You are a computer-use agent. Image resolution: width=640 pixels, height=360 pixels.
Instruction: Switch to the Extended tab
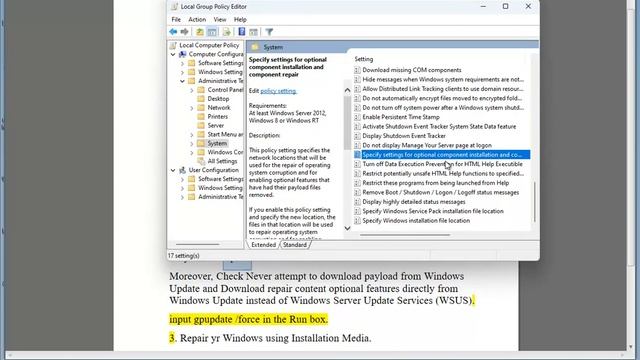click(x=263, y=245)
